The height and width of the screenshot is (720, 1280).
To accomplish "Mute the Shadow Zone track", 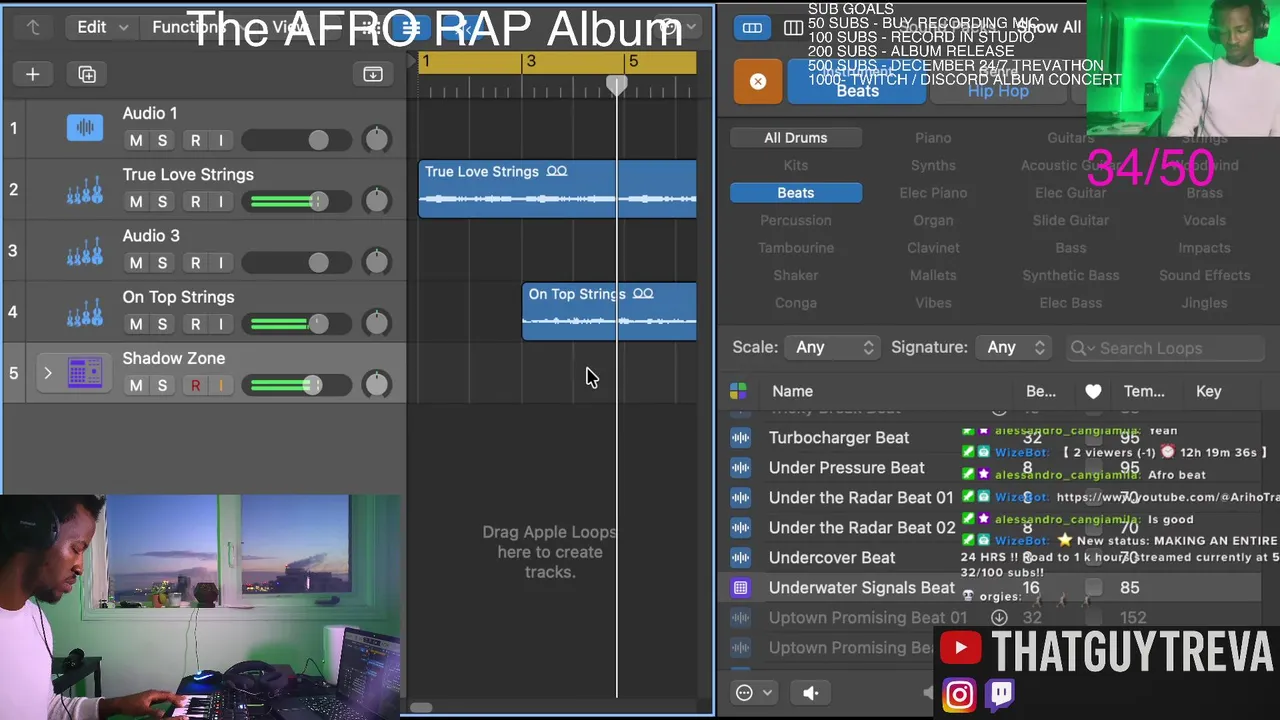I will [136, 385].
